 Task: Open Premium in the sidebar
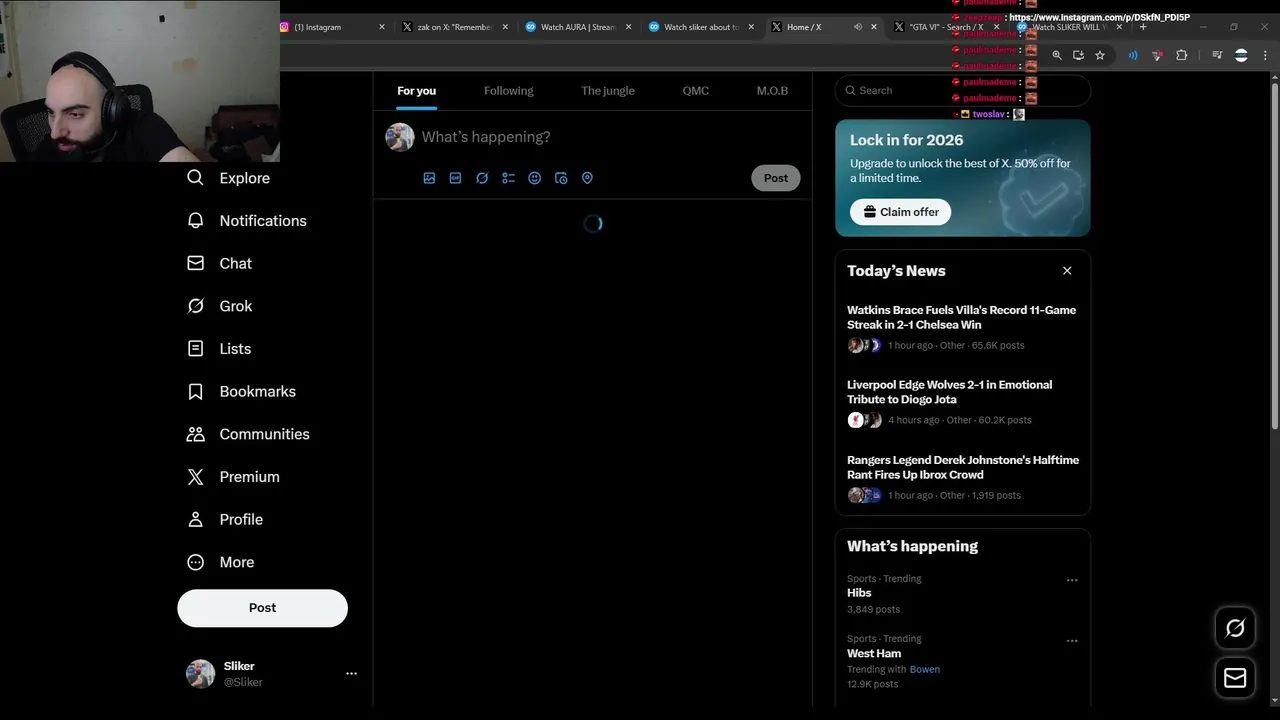coord(233,477)
